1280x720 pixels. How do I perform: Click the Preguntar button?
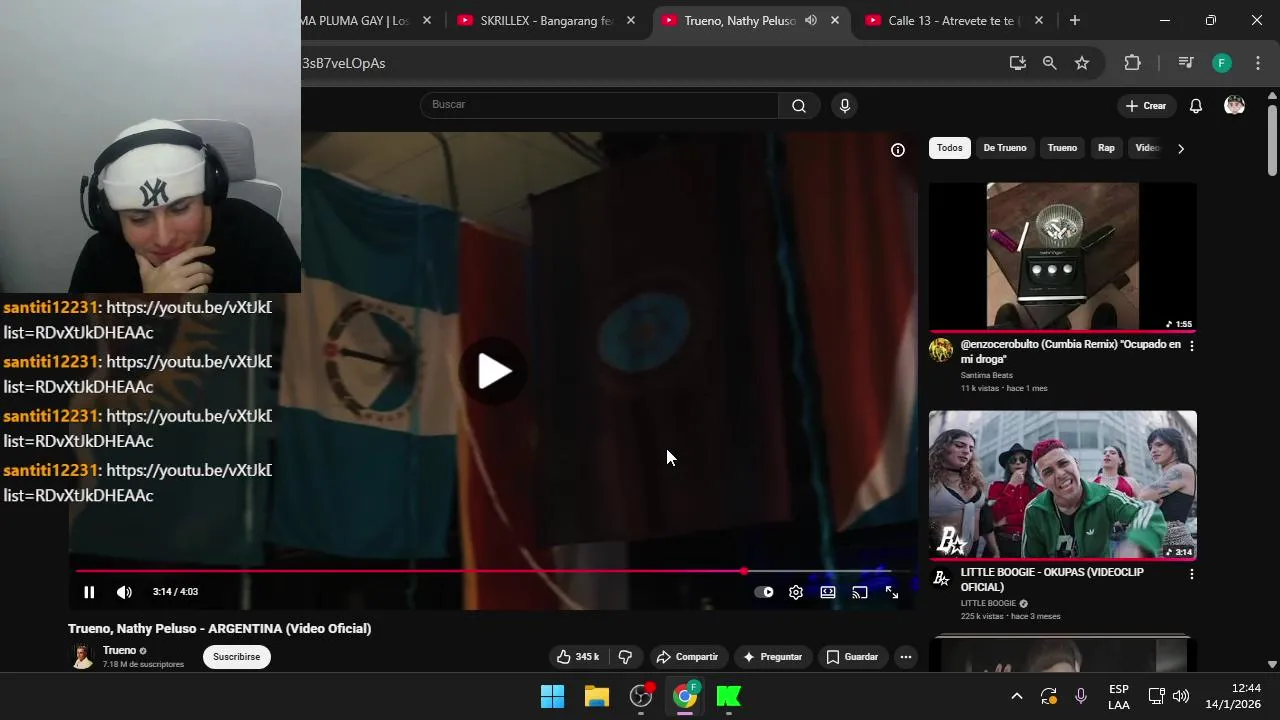pyautogui.click(x=772, y=657)
